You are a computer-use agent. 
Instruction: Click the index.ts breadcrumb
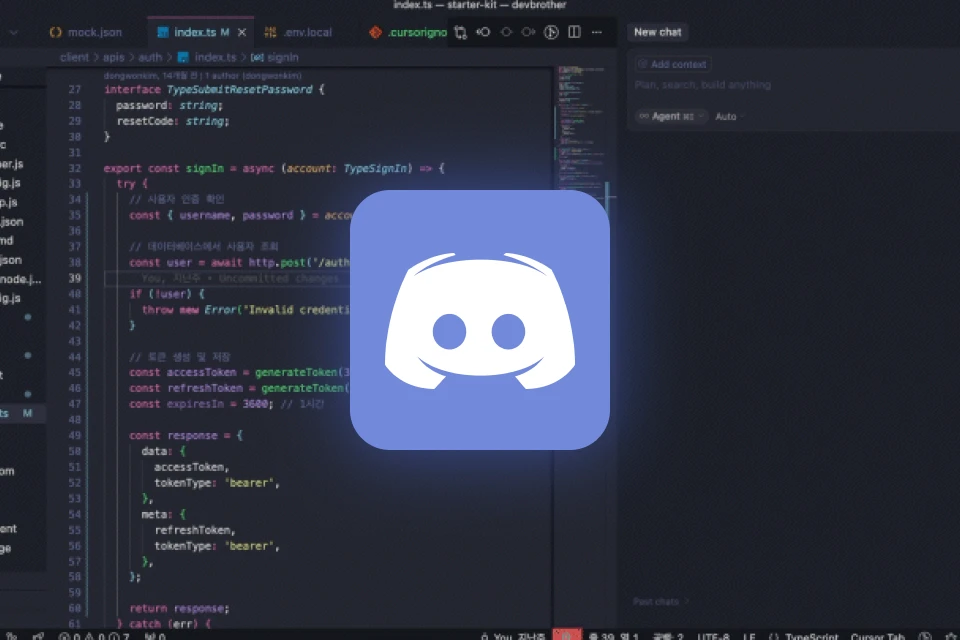click(x=207, y=57)
